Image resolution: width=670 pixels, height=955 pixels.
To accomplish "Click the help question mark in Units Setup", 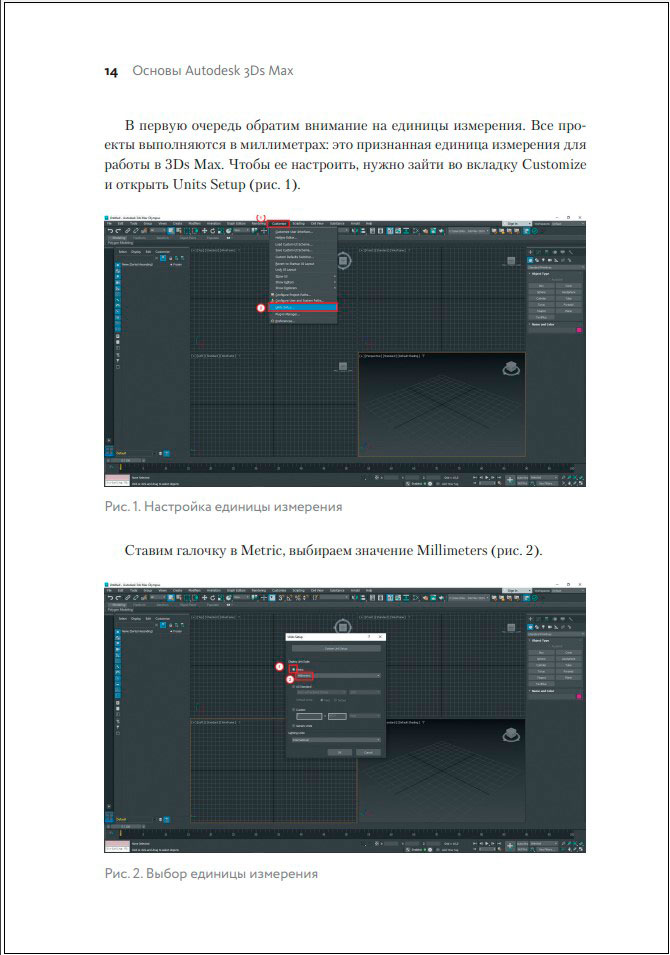I will tap(368, 636).
